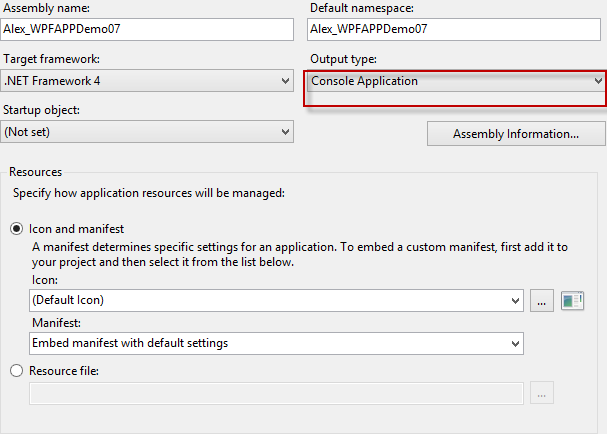Click the Assembly Information button
607x434 pixels.
coord(516,134)
